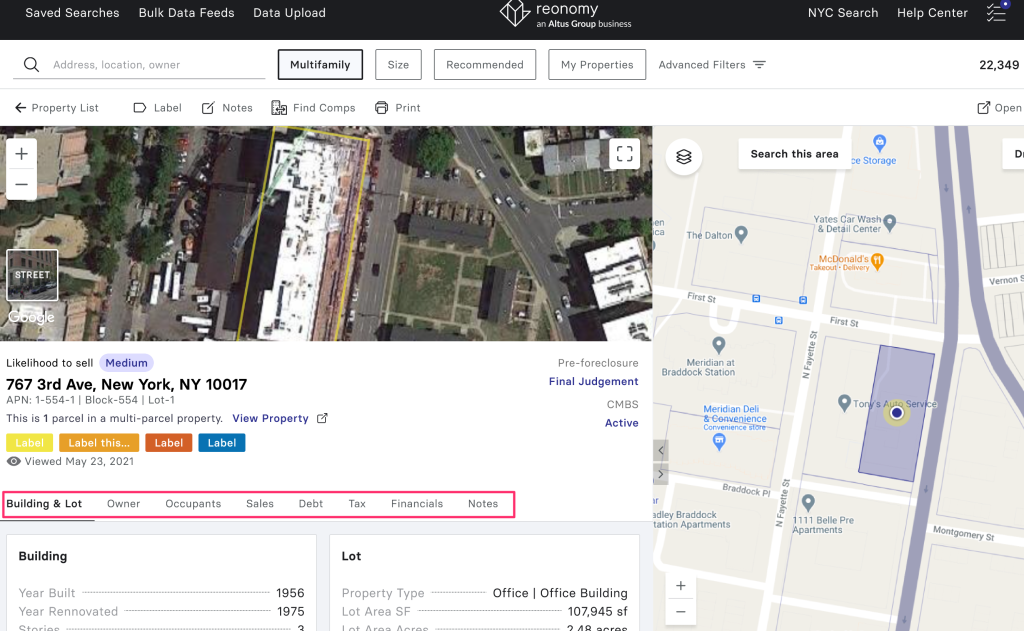The width and height of the screenshot is (1024, 631).
Task: Click the Search this area button
Action: click(794, 154)
